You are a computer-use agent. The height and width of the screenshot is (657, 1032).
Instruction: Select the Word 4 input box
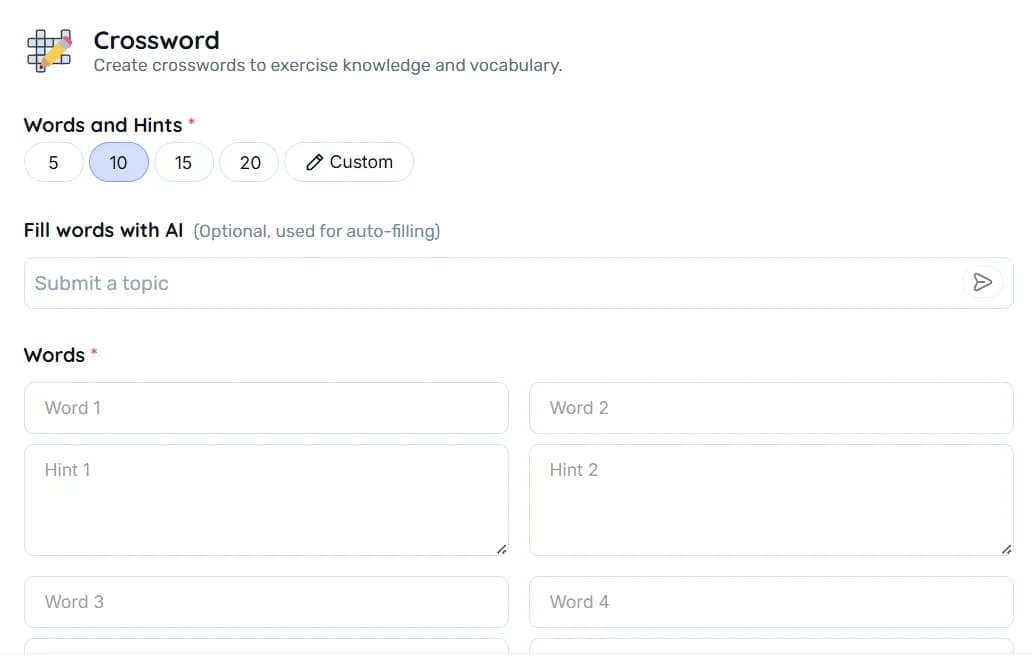tap(771, 602)
